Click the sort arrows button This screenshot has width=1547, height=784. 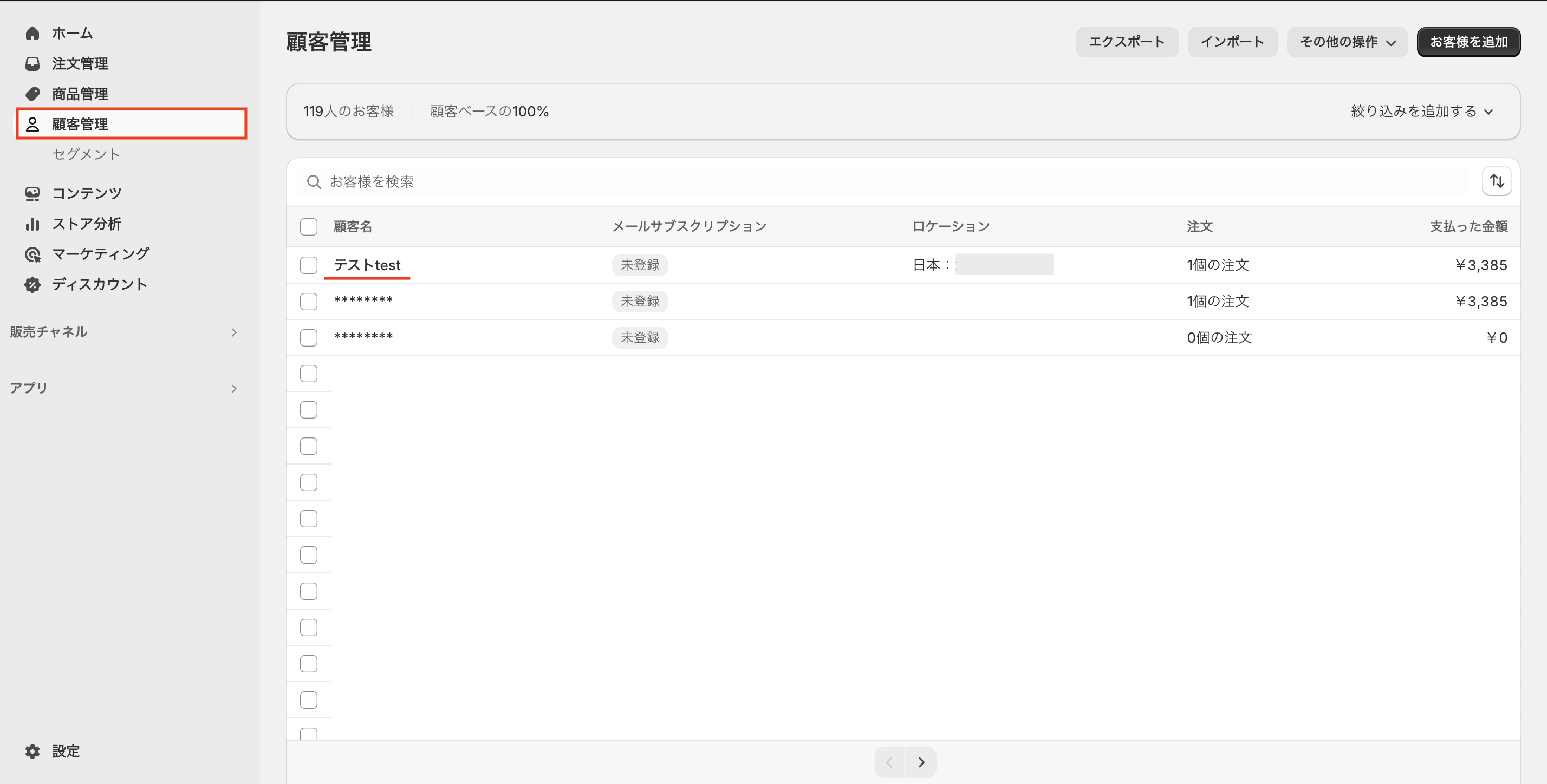point(1497,181)
